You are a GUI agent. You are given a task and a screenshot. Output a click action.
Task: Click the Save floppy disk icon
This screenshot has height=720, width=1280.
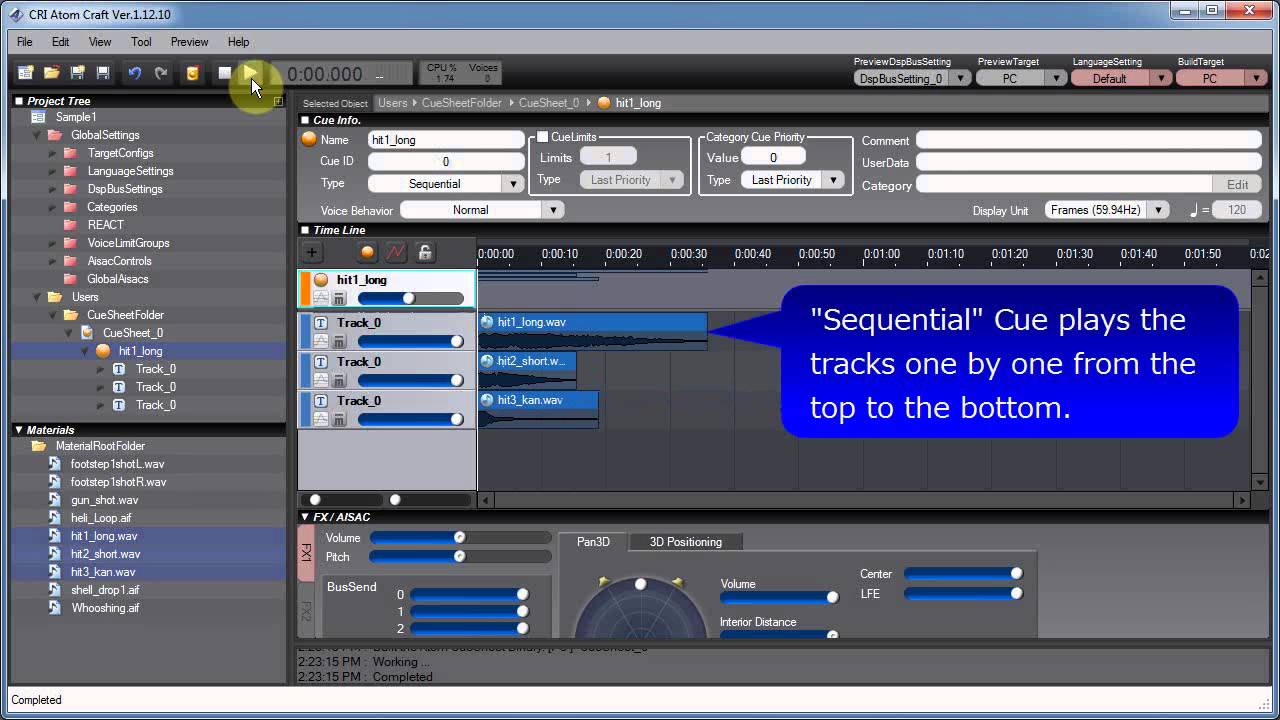(x=103, y=73)
